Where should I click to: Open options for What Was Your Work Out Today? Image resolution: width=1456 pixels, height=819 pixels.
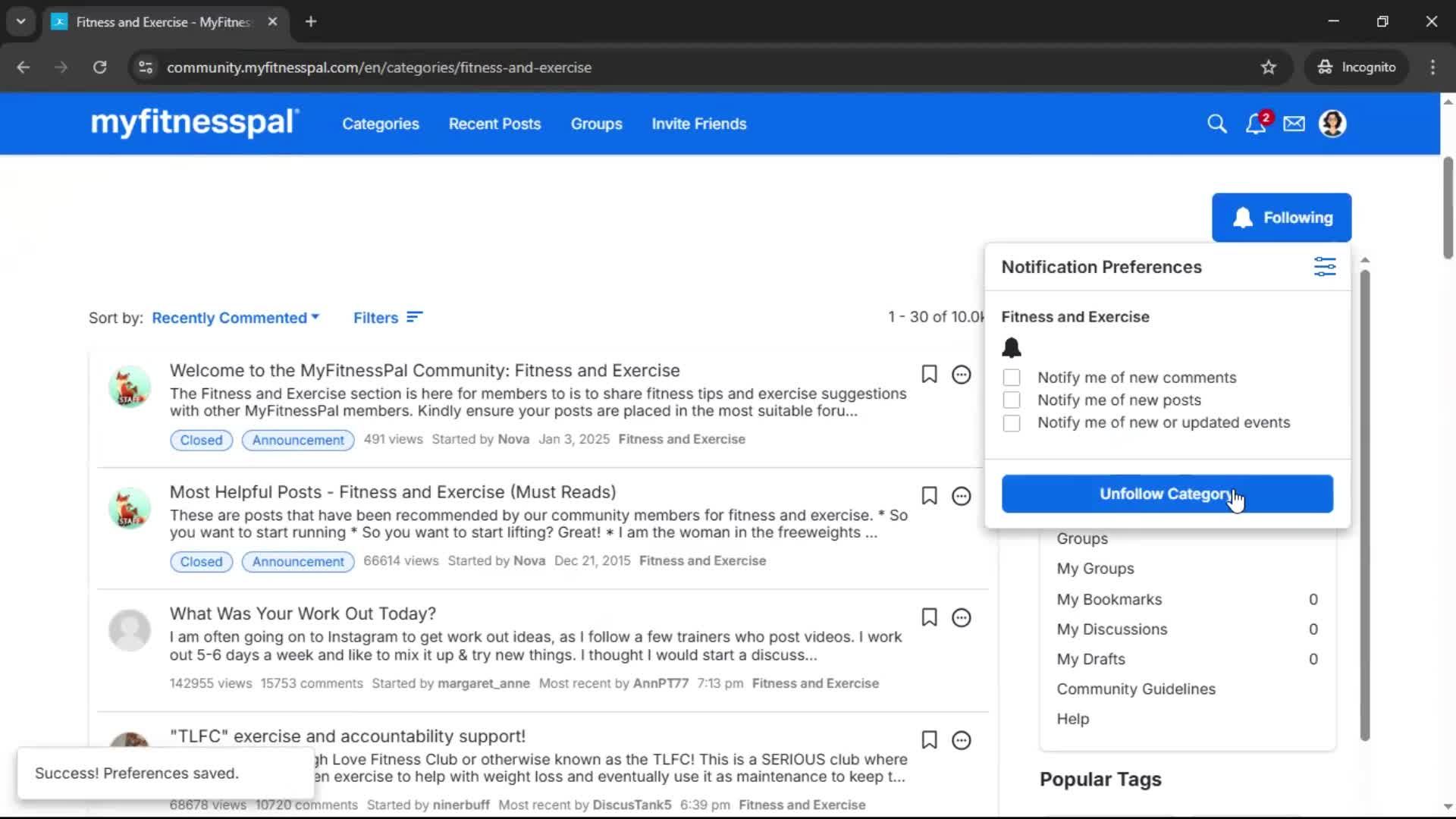click(x=962, y=618)
